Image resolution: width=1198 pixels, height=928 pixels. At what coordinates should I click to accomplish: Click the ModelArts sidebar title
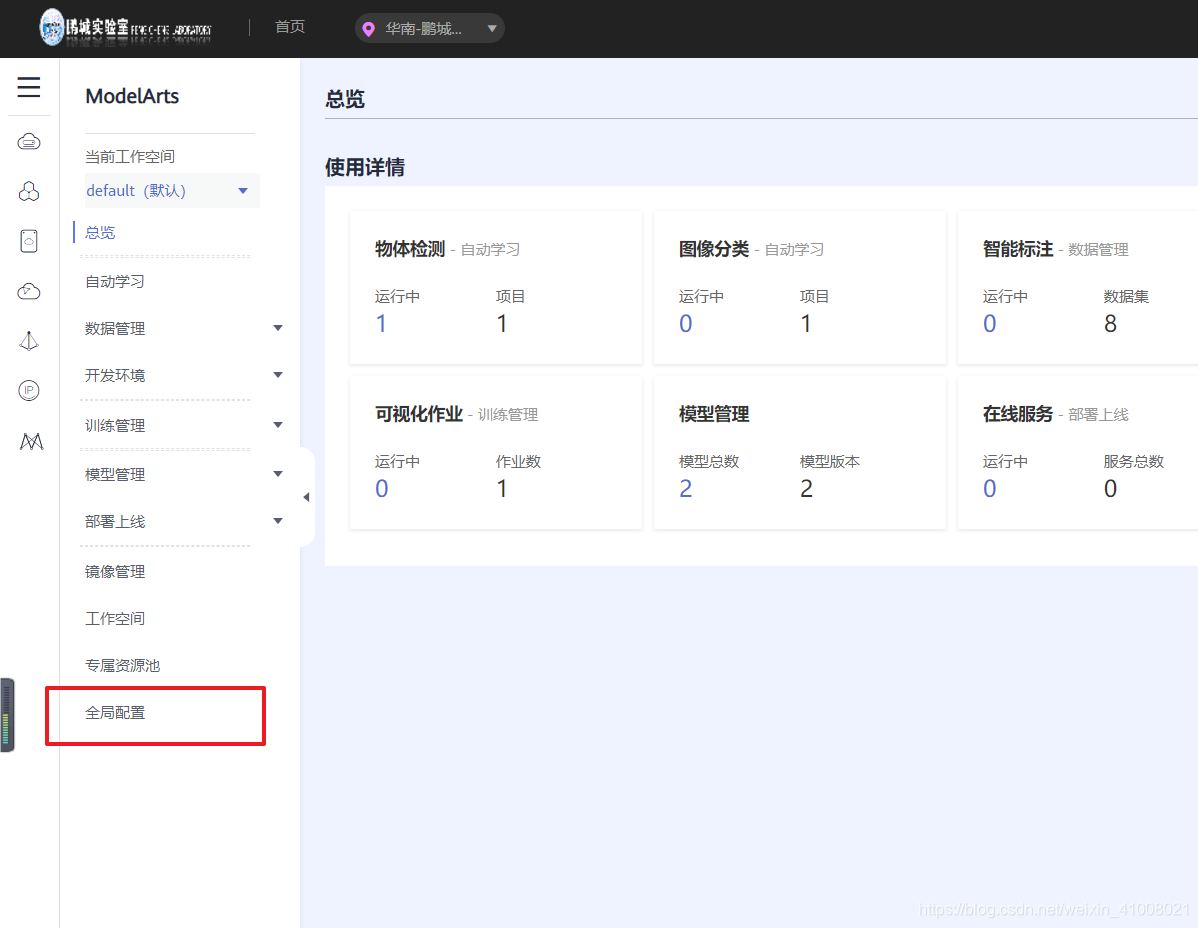pos(132,96)
